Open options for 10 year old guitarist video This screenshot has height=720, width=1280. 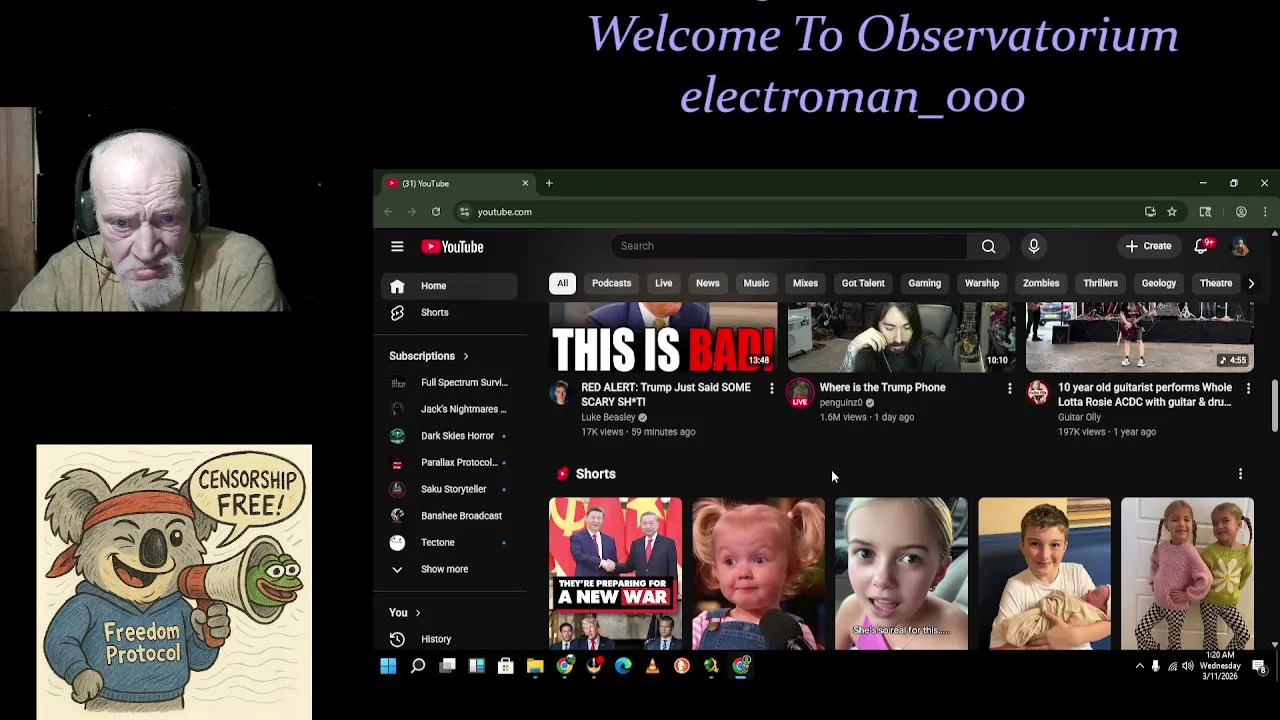pyautogui.click(x=1248, y=388)
